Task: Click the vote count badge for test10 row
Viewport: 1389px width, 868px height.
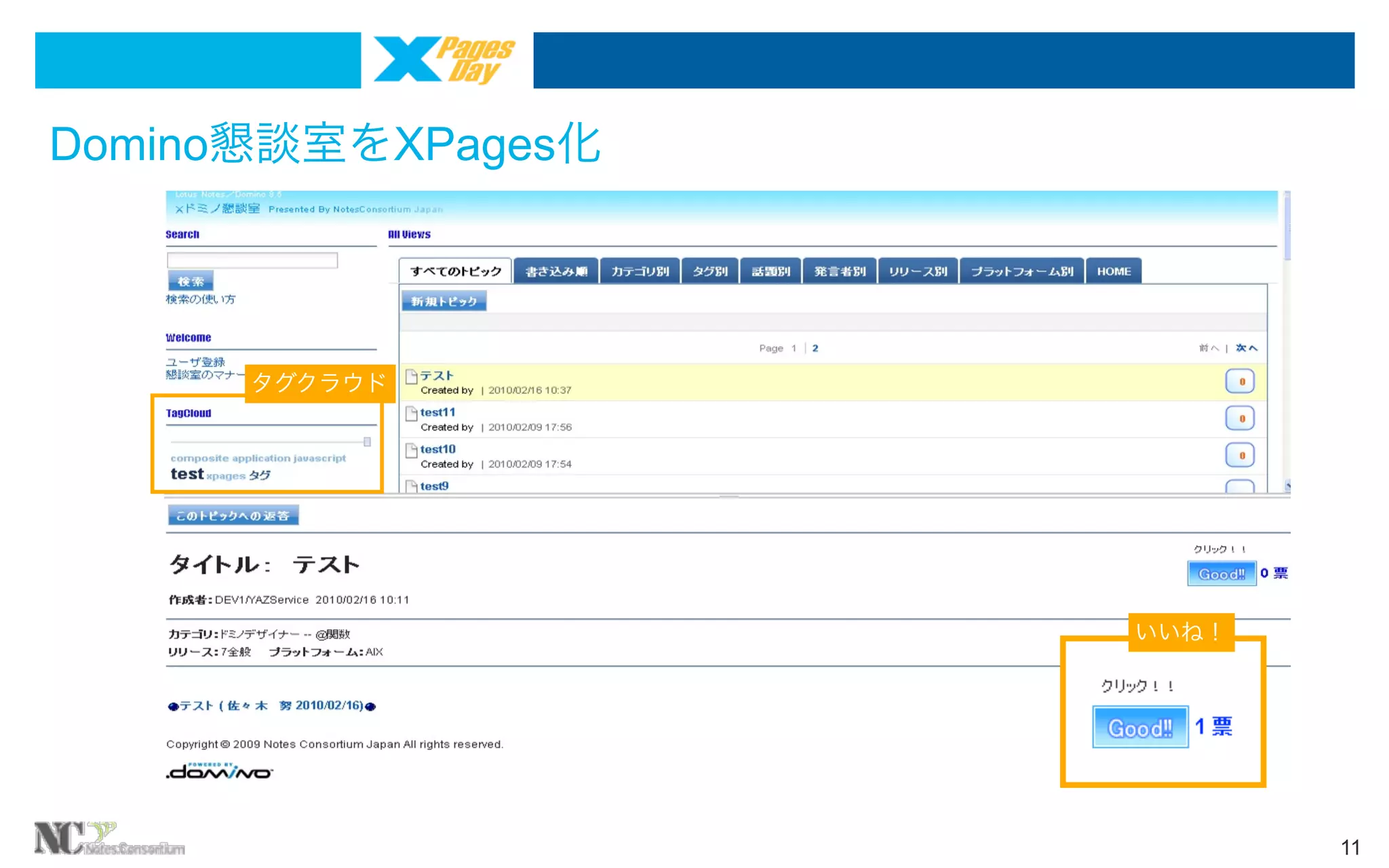Action: tap(1240, 455)
